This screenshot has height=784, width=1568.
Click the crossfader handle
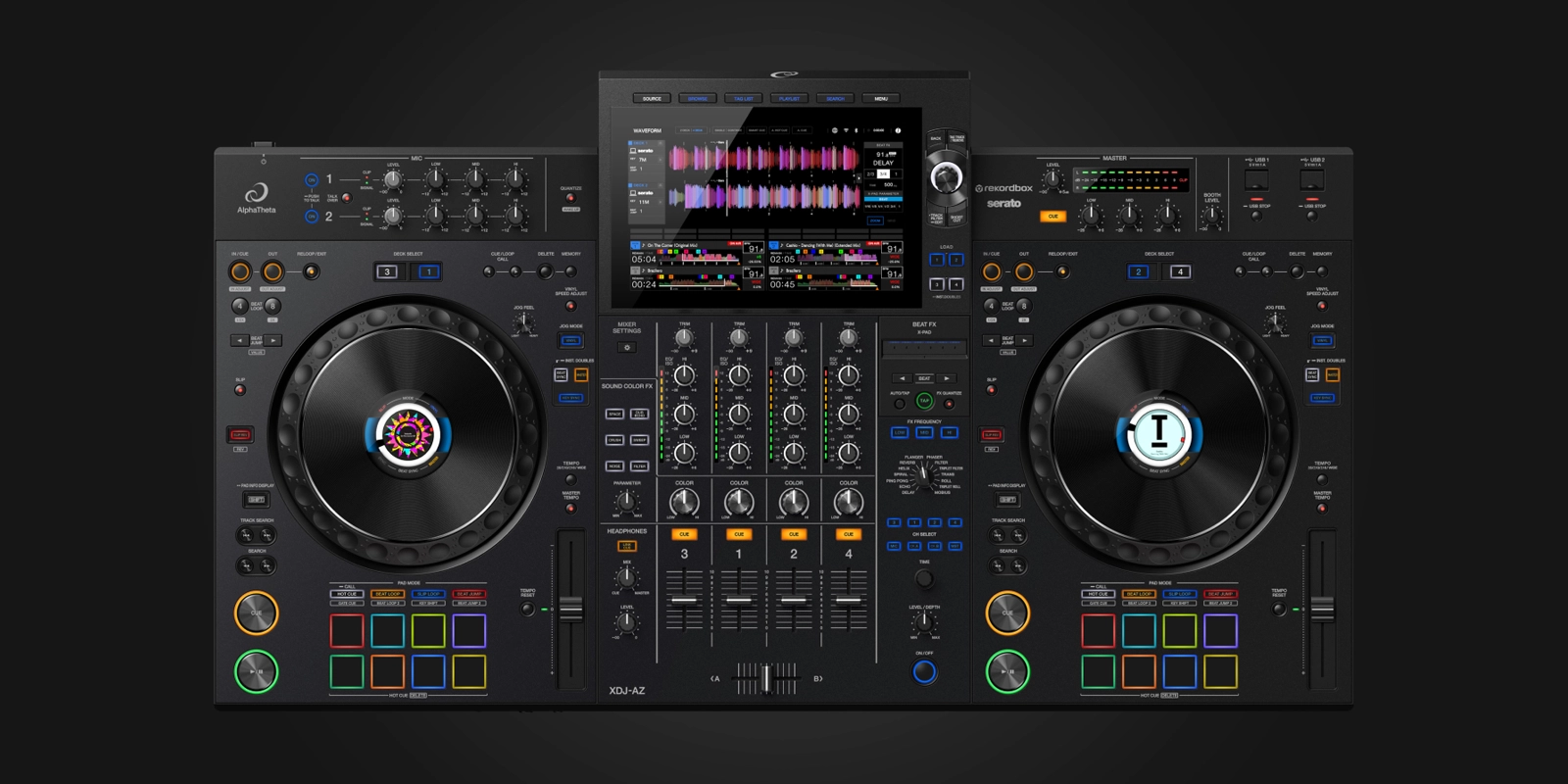point(766,678)
